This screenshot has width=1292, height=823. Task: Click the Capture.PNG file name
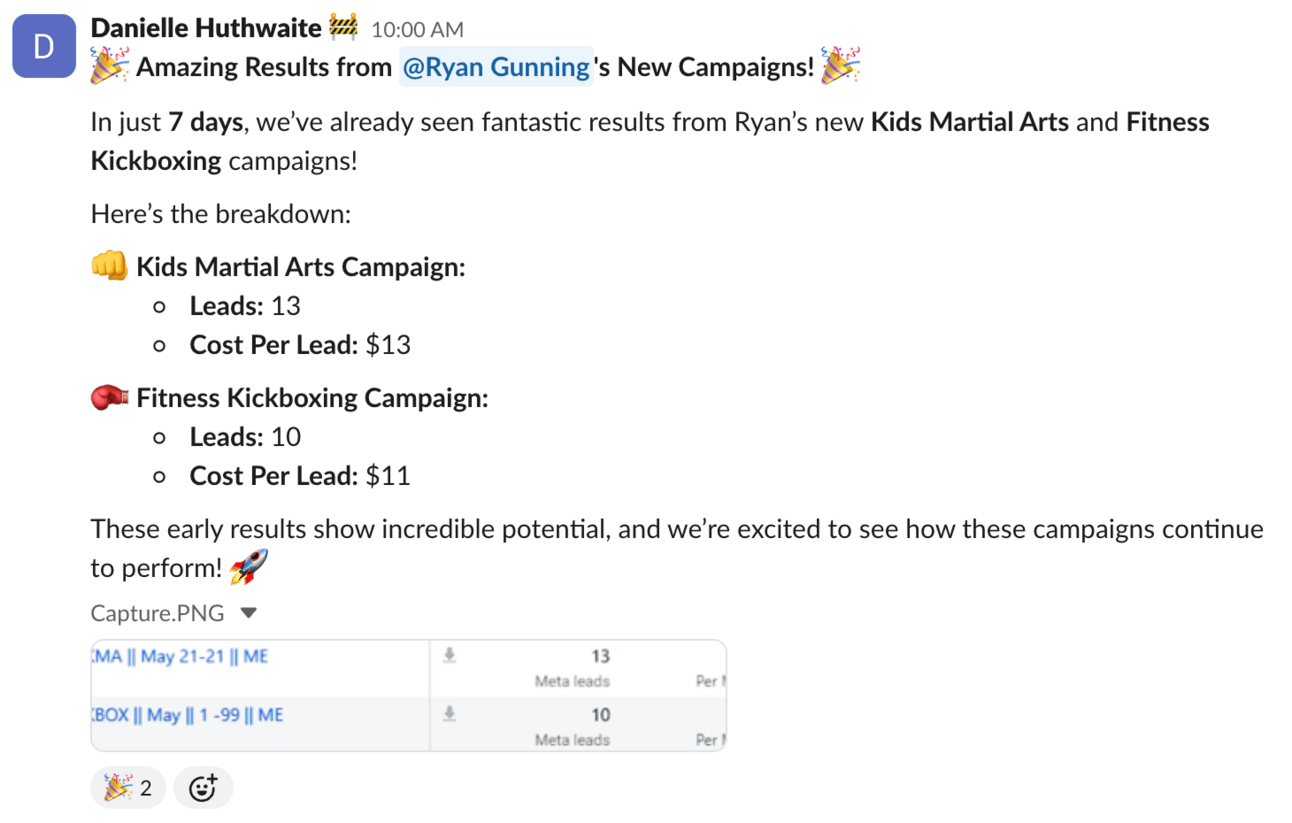[157, 612]
